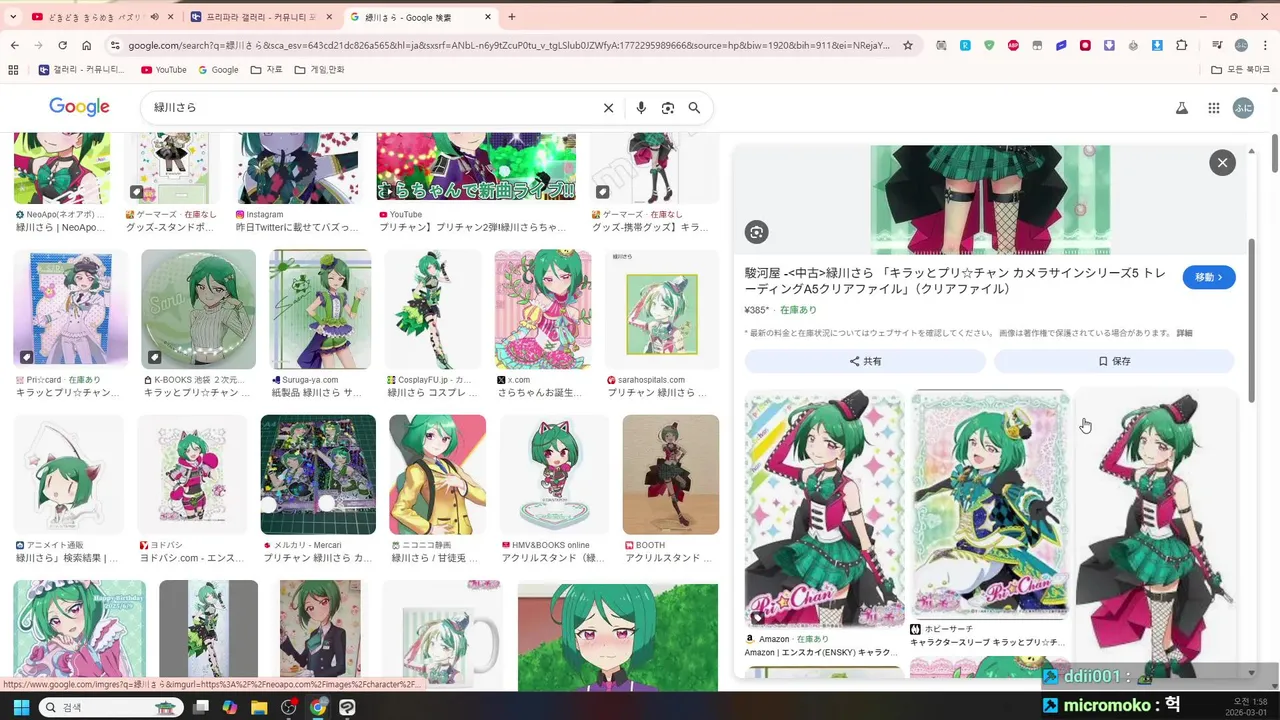Search inside image with the Lens button on preview
1280x720 pixels.
click(757, 232)
